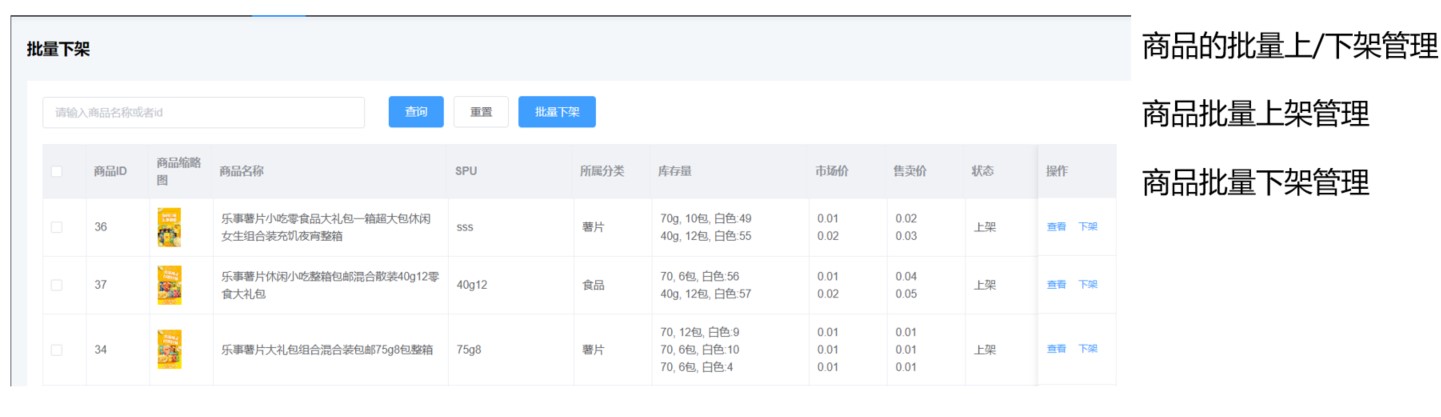1441x417 pixels.
Task: Check the checkbox for product ID 37
Action: [x=57, y=285]
